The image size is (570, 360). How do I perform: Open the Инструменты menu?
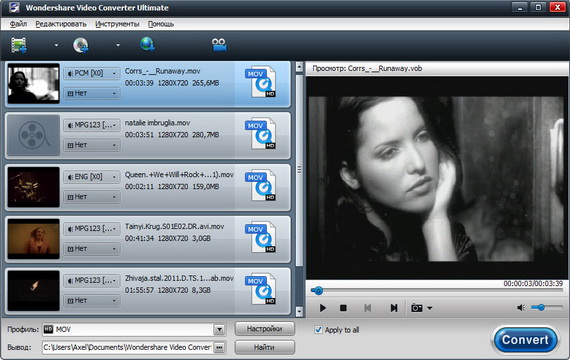(117, 24)
